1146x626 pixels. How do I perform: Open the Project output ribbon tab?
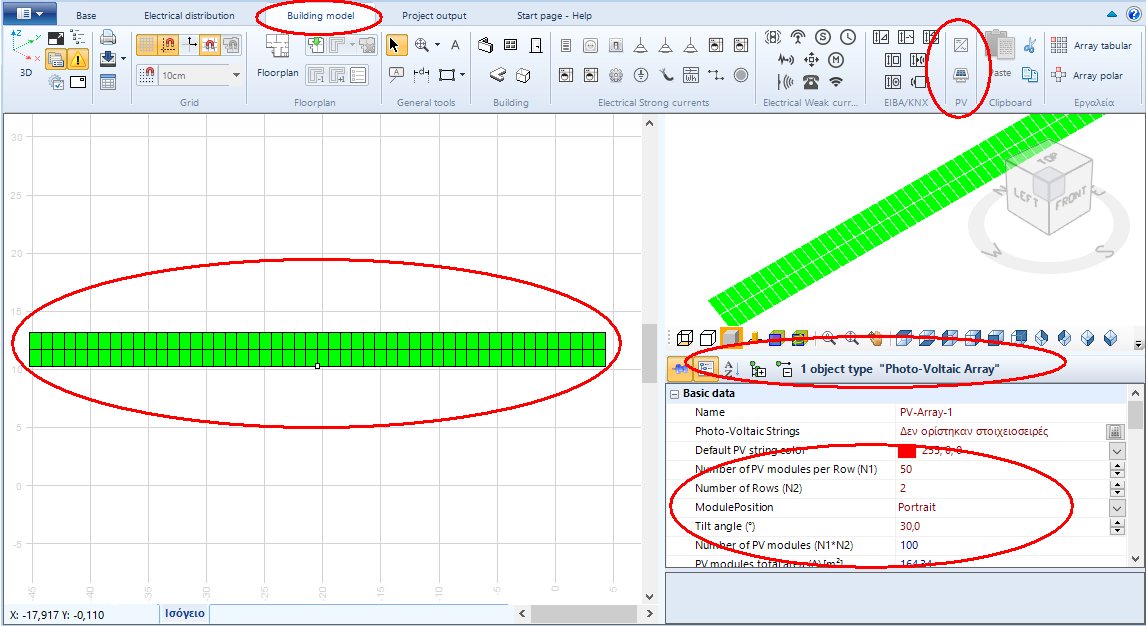[434, 15]
